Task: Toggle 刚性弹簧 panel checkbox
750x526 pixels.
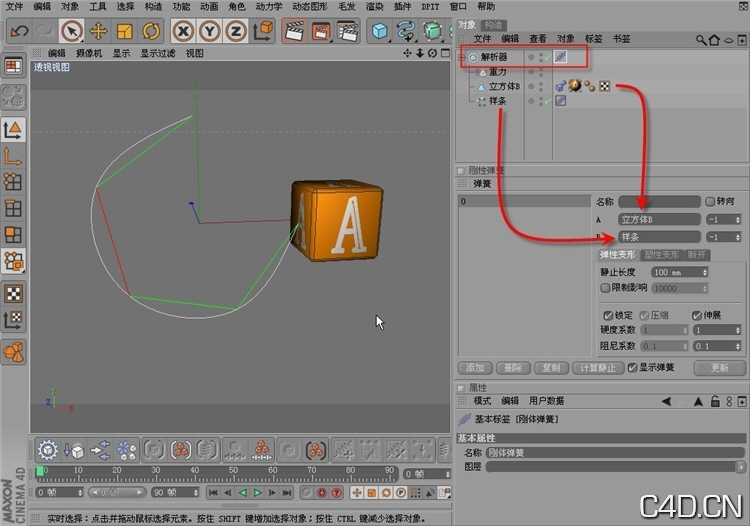Action: (x=461, y=171)
